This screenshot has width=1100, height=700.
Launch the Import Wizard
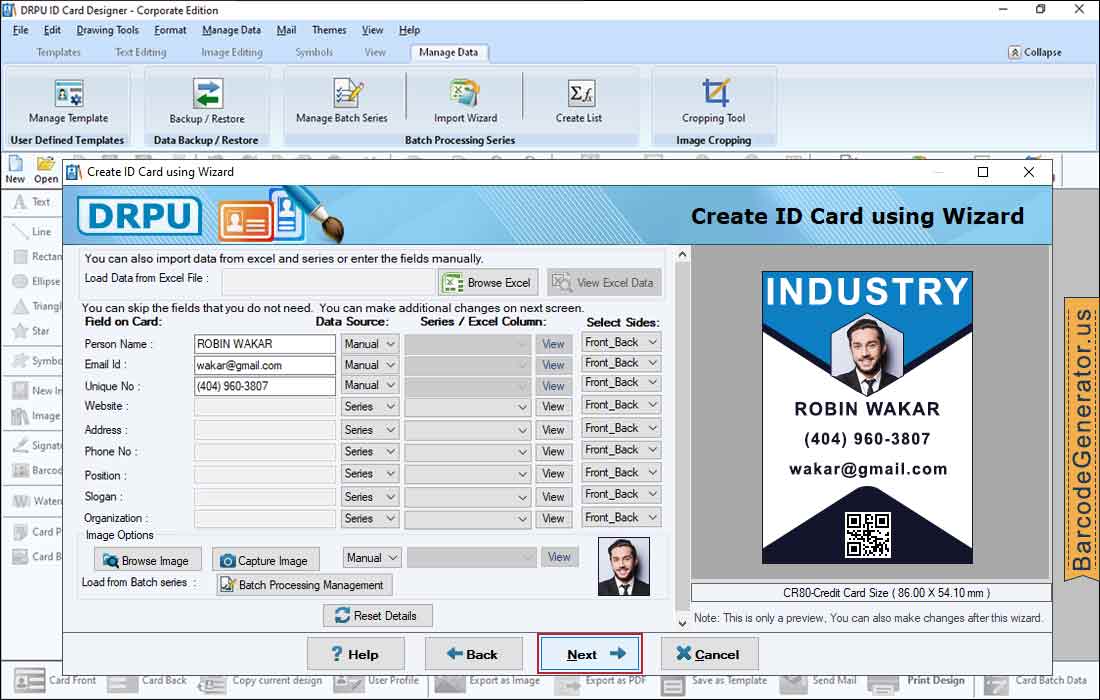(x=465, y=102)
